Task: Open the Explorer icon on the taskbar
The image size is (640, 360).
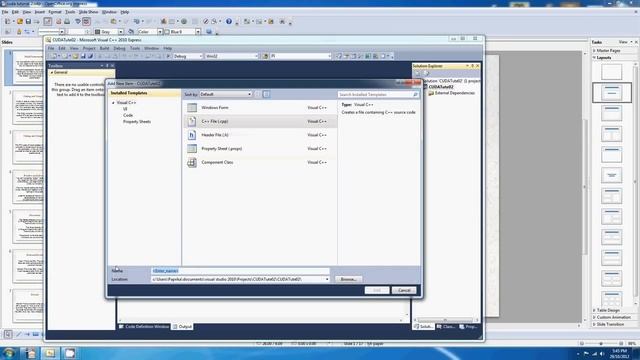Action: pos(50,353)
